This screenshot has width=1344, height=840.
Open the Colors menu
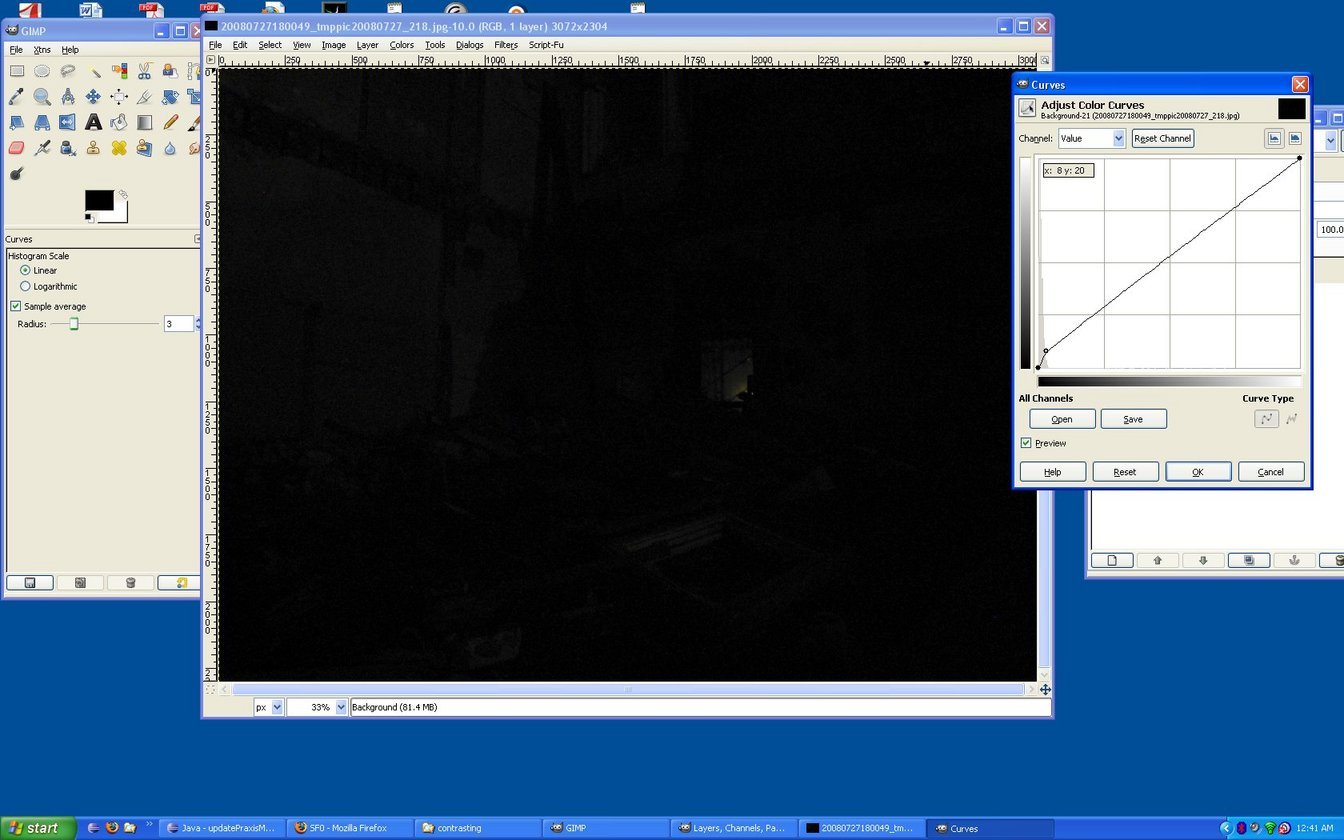tap(401, 45)
